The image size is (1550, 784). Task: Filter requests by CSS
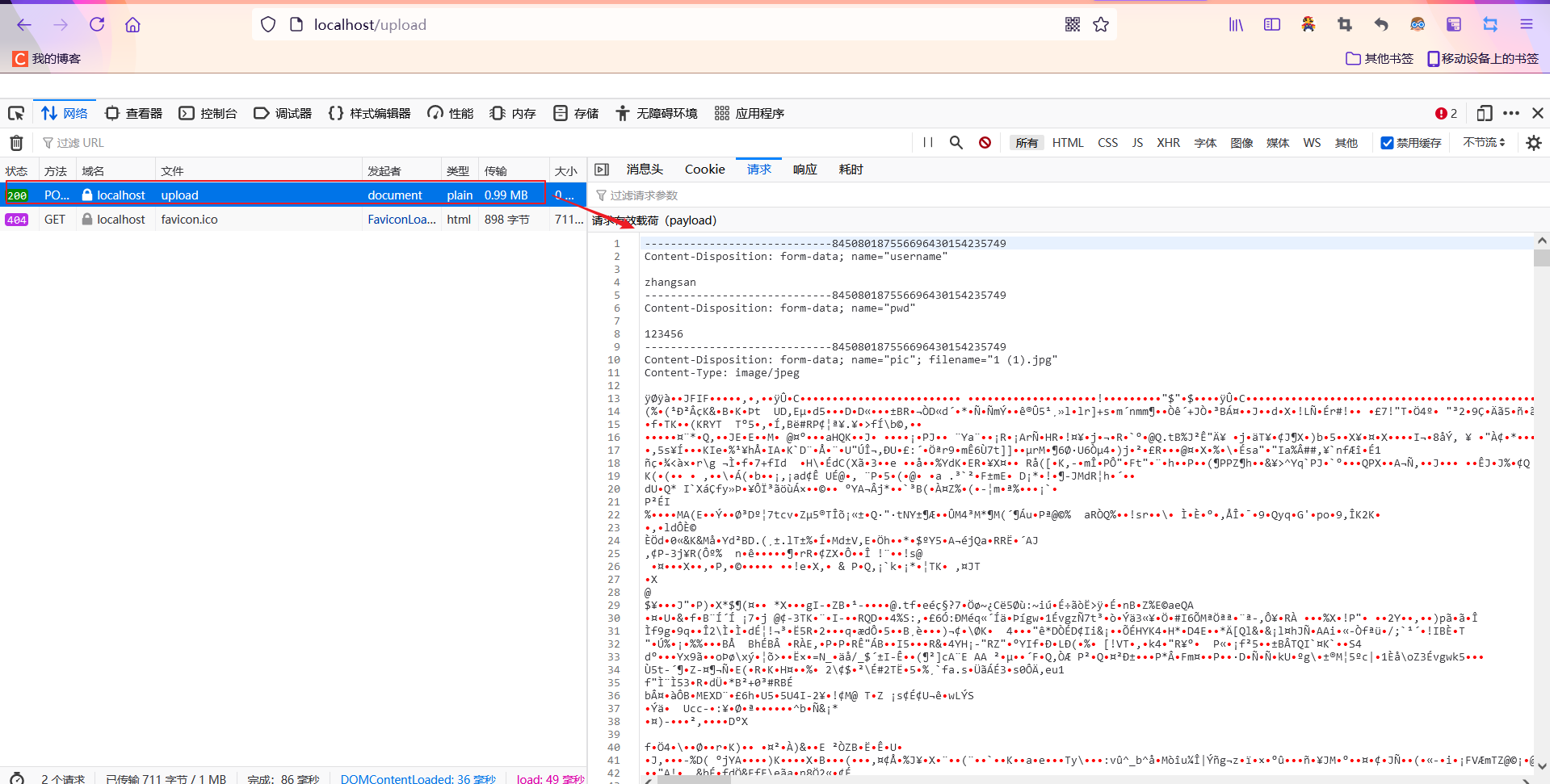[x=1108, y=143]
